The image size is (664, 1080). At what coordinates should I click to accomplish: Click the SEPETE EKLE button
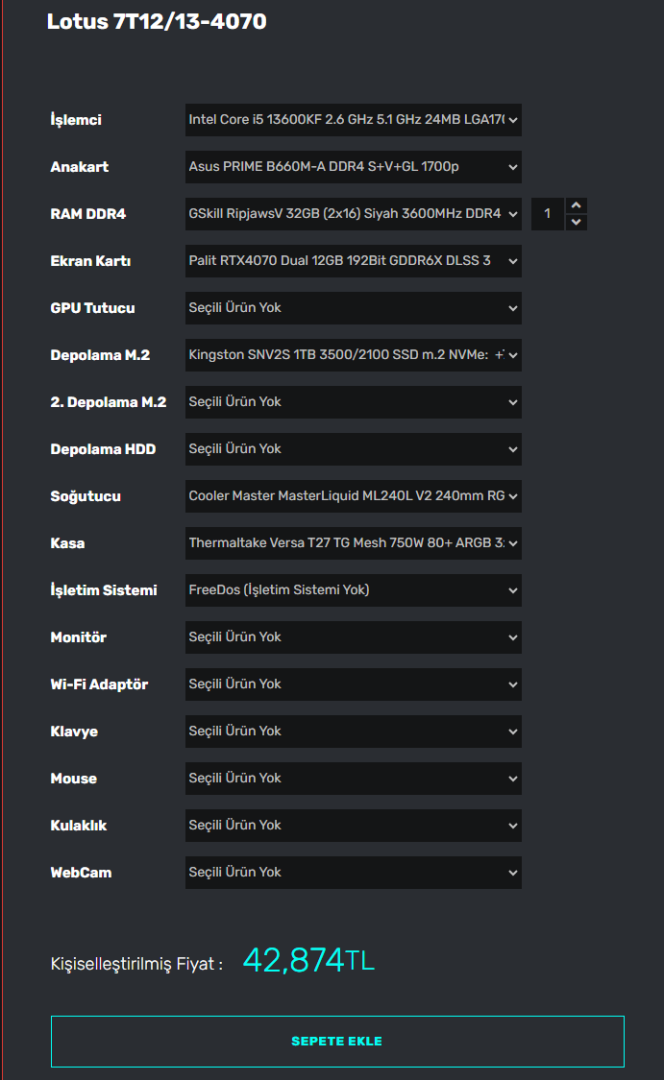(x=338, y=1041)
